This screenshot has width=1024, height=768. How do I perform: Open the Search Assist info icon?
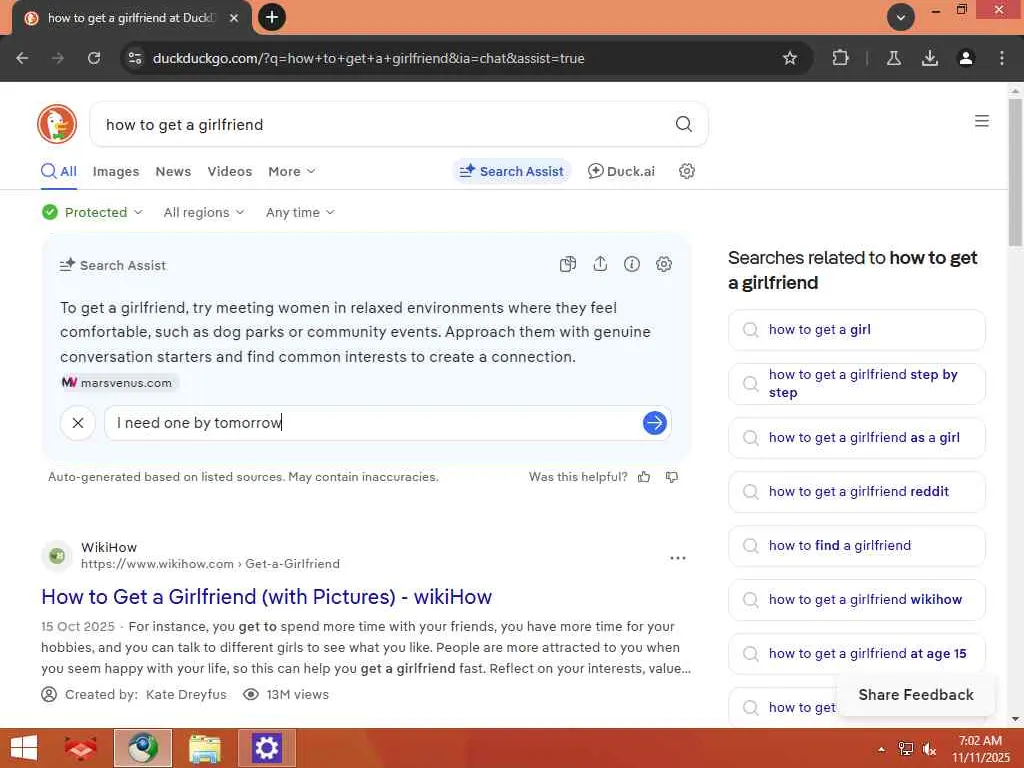pyautogui.click(x=632, y=264)
